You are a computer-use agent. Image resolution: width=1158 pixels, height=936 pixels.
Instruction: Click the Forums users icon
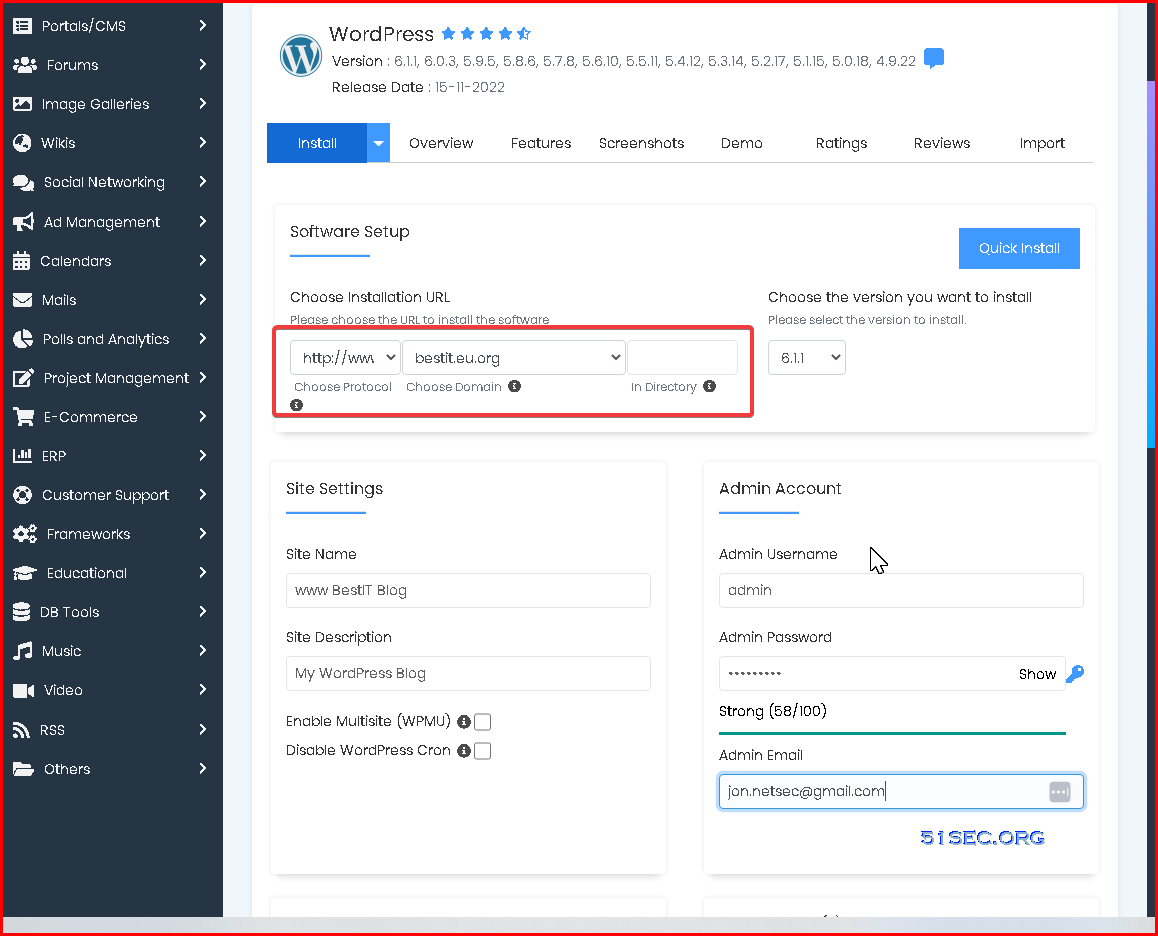[25, 65]
